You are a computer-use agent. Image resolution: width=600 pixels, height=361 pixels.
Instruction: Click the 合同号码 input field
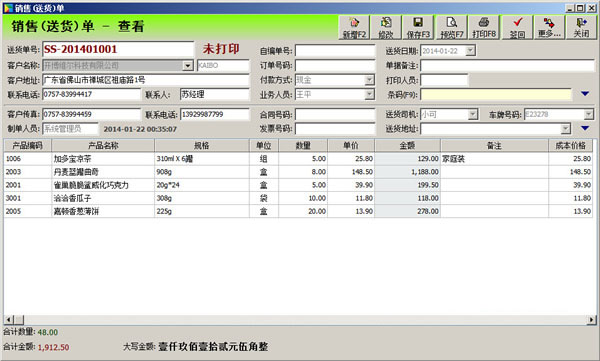point(335,114)
